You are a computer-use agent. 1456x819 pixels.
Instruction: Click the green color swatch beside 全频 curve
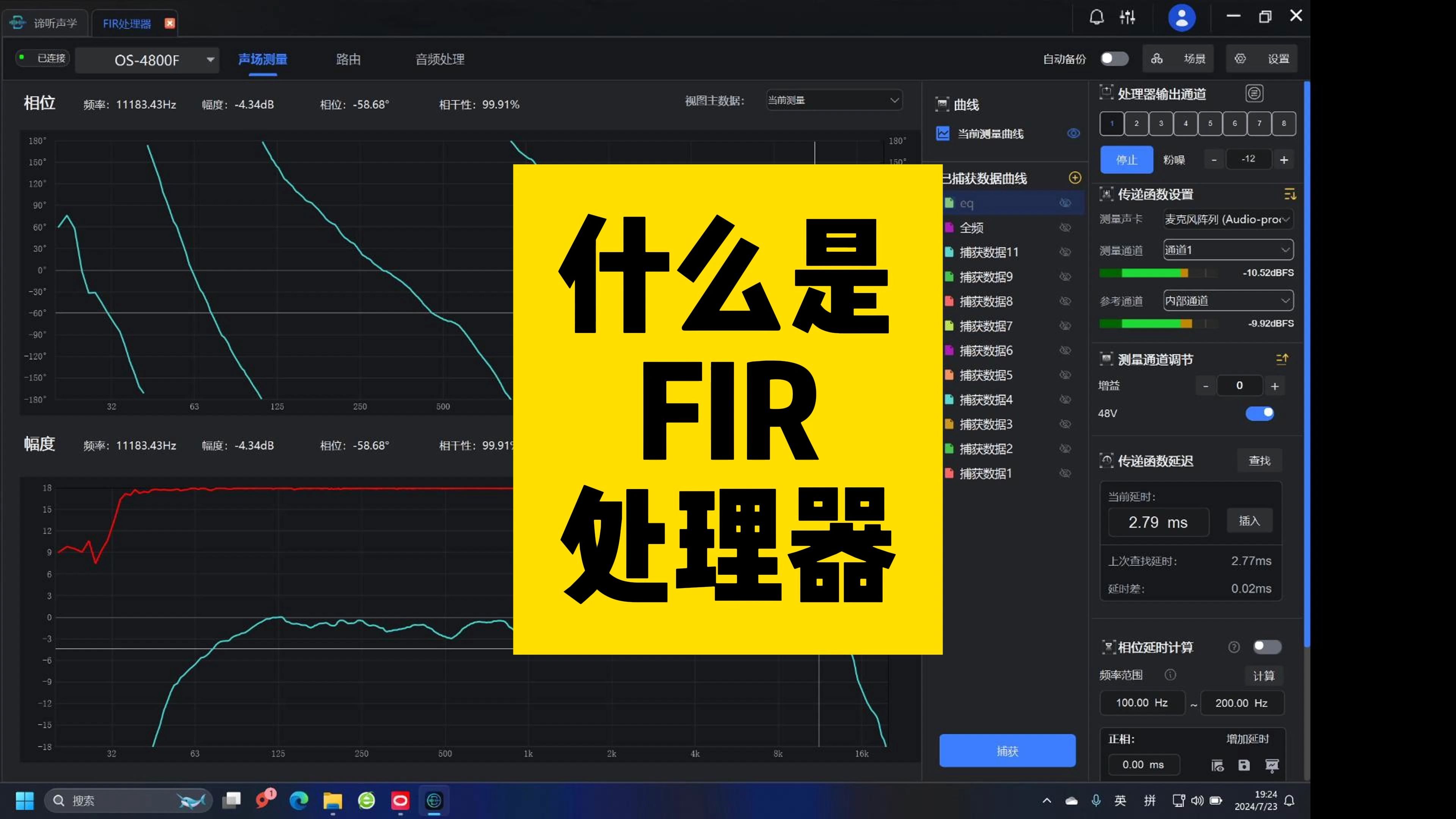[x=949, y=227]
